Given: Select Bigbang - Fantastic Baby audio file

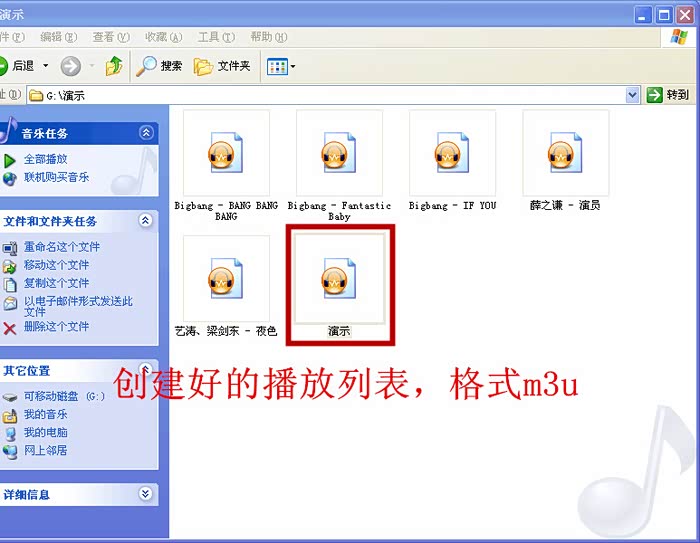Looking at the screenshot, I should (x=339, y=153).
